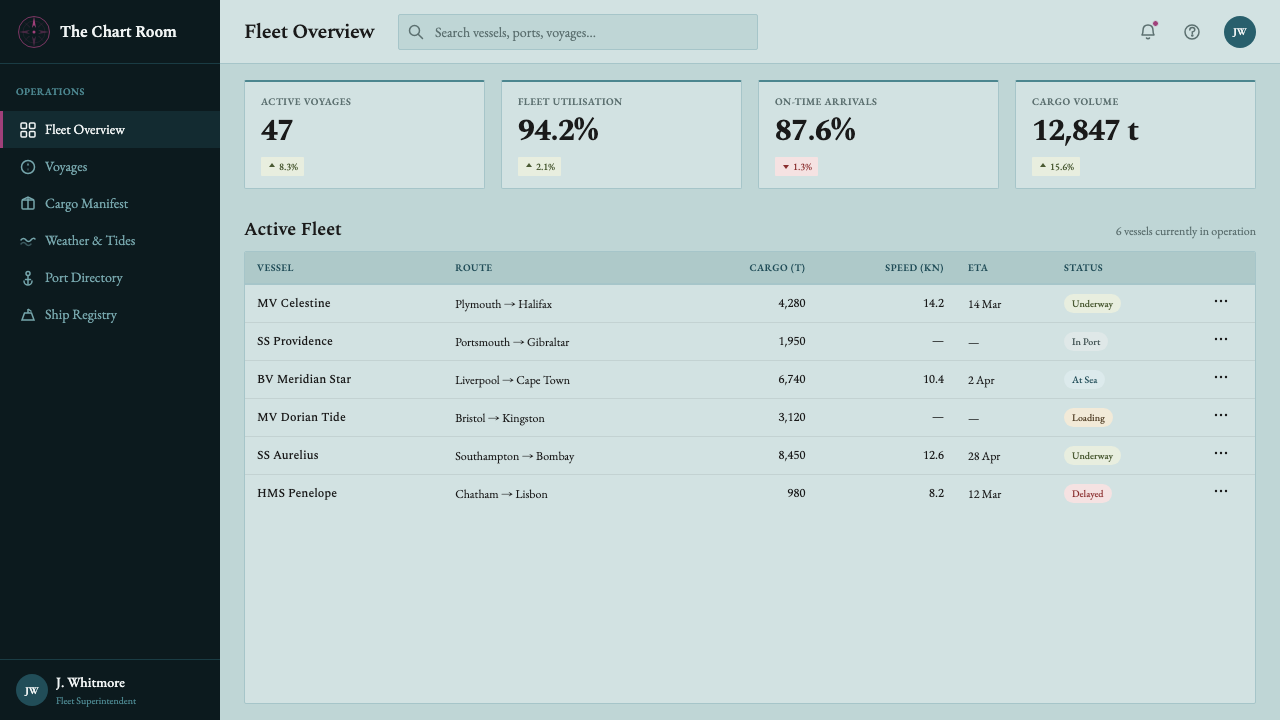
Task: Click the 8.3% trend badge
Action: click(x=282, y=167)
